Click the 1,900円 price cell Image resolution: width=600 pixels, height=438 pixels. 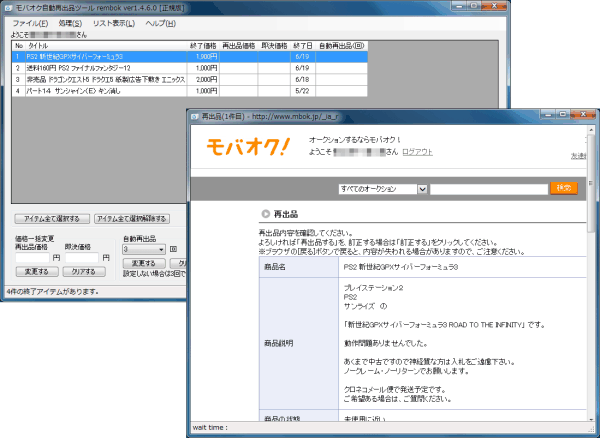(203, 57)
